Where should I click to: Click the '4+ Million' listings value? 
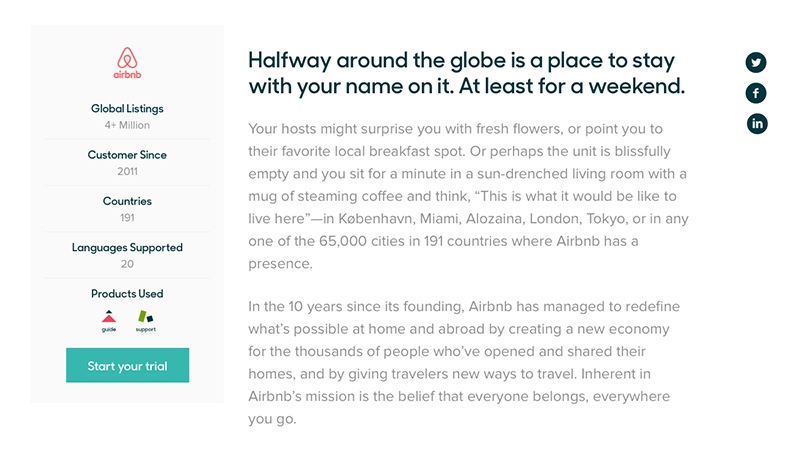click(x=127, y=125)
